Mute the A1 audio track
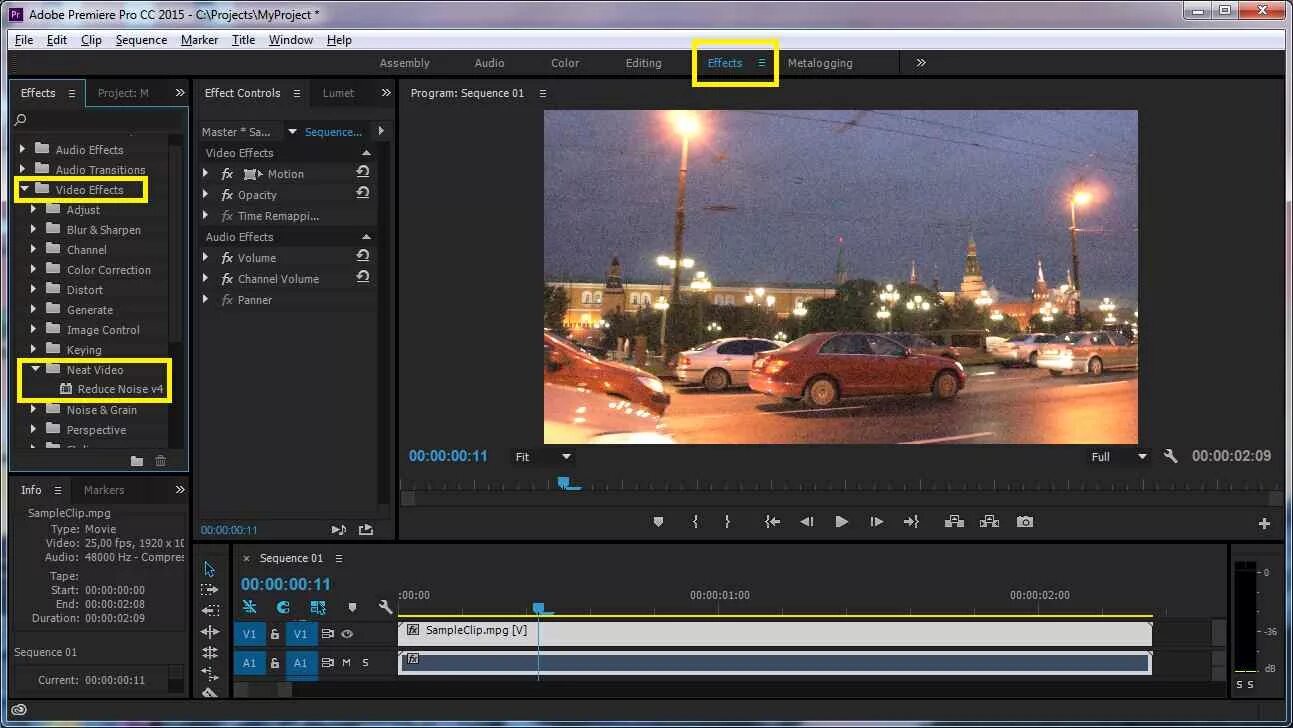The image size is (1293, 728). (x=346, y=663)
